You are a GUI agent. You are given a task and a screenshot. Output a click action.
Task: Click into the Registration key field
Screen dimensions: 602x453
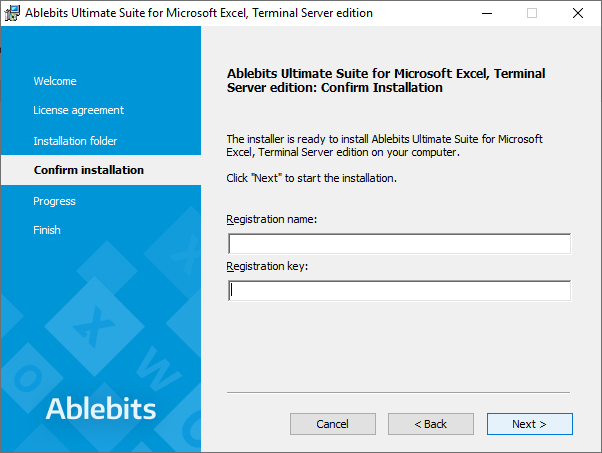[x=399, y=291]
